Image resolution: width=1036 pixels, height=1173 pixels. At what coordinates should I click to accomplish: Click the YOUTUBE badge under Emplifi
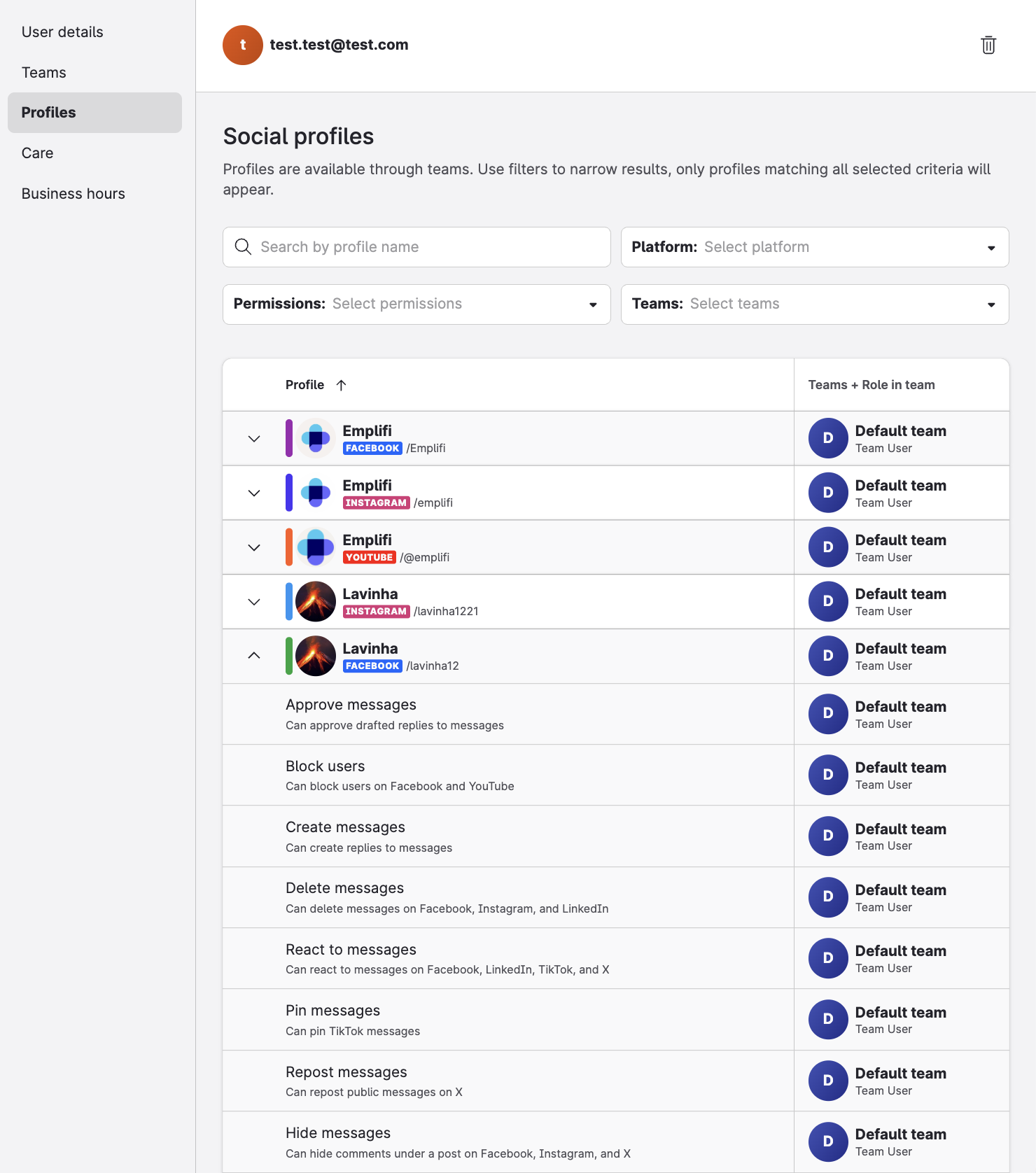pyautogui.click(x=369, y=557)
